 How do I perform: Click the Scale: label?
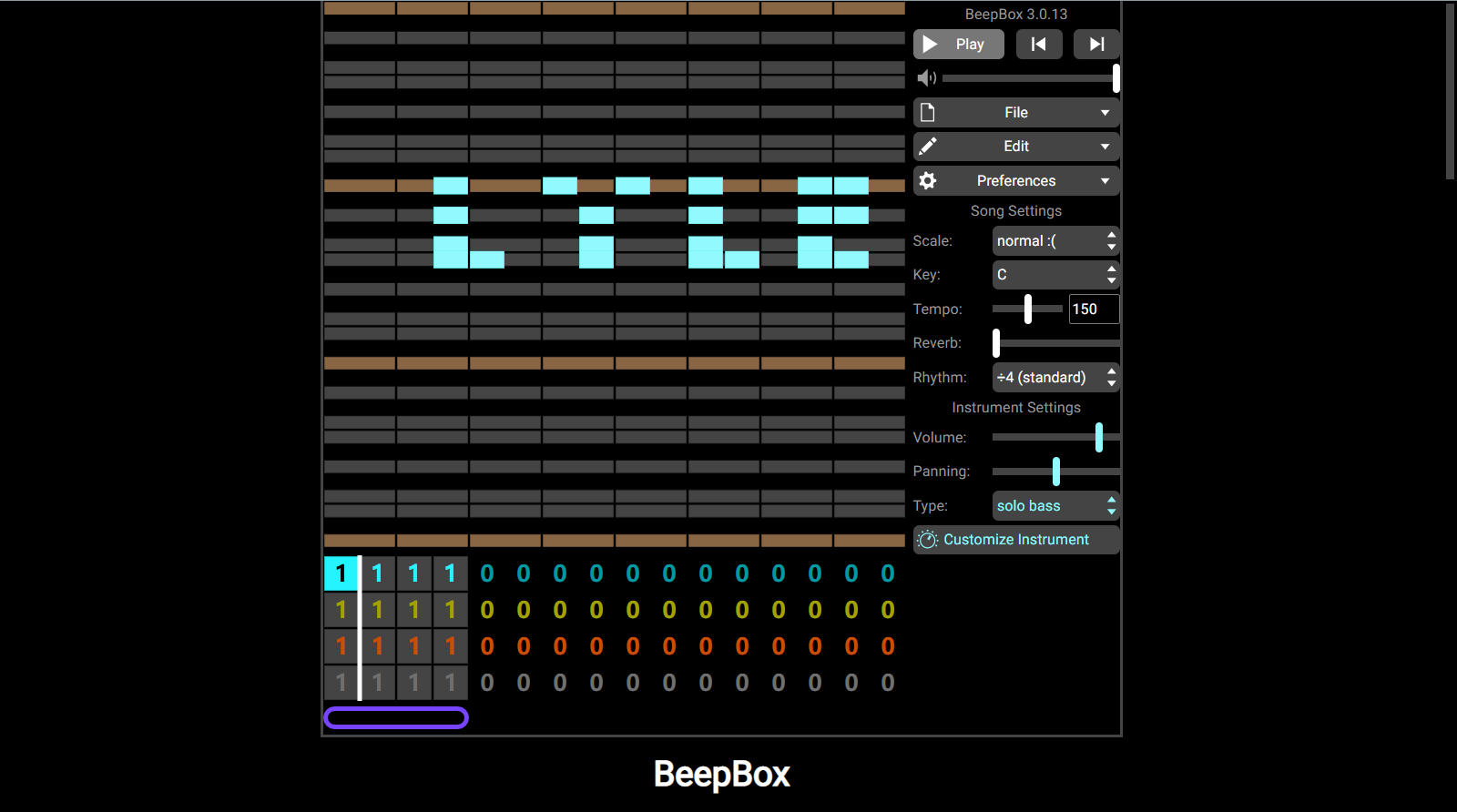[x=932, y=241]
